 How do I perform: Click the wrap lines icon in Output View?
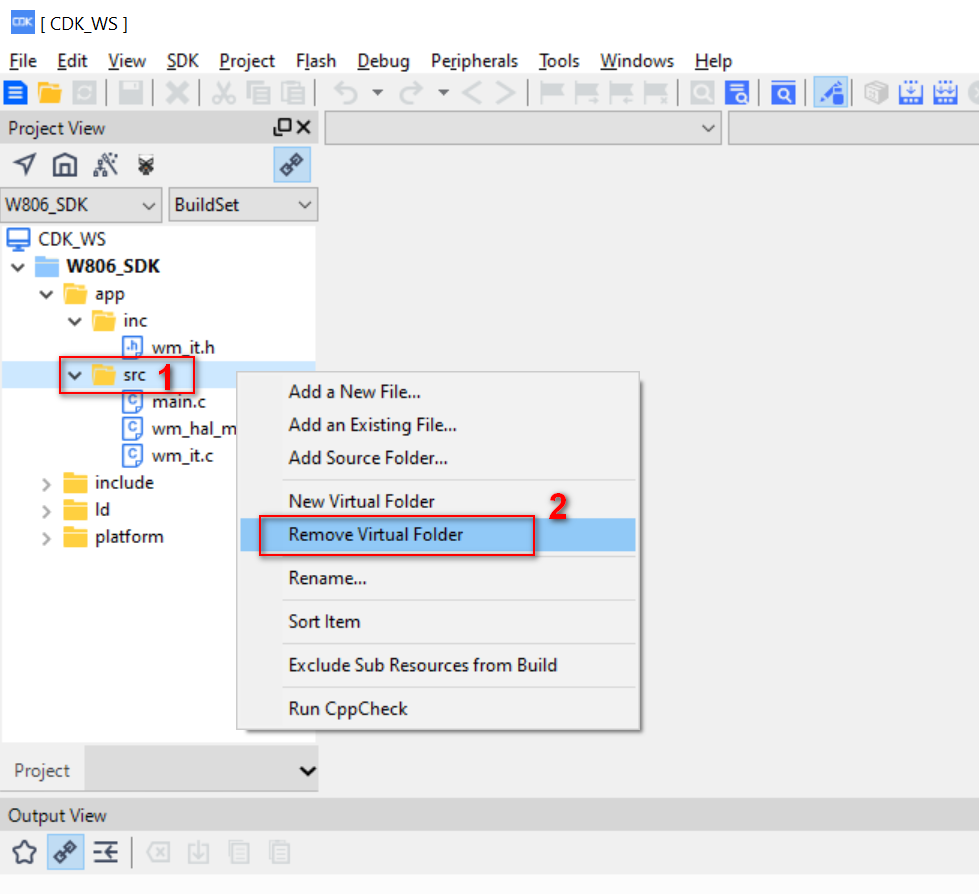[x=106, y=852]
